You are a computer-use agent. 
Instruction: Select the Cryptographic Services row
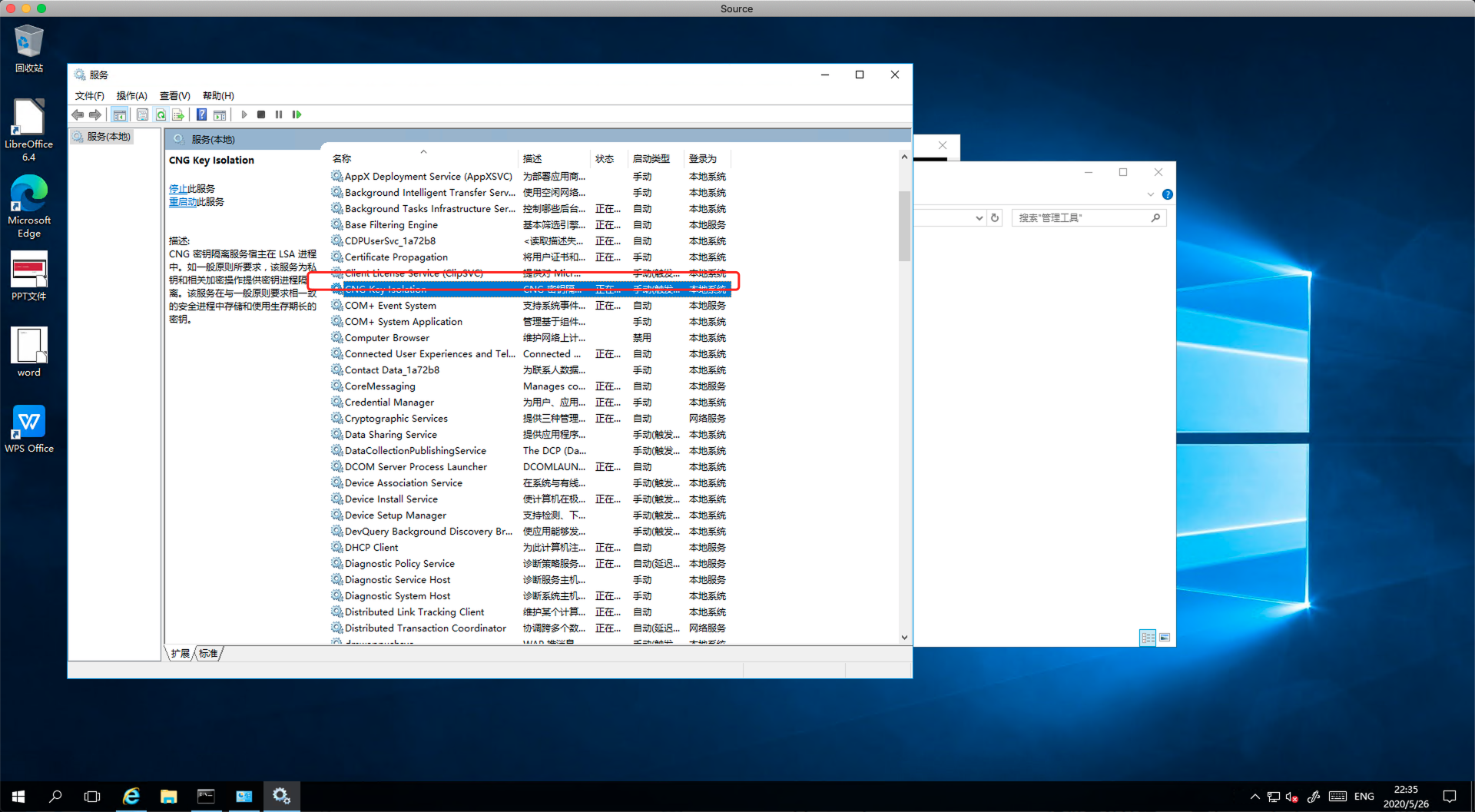[x=396, y=419]
